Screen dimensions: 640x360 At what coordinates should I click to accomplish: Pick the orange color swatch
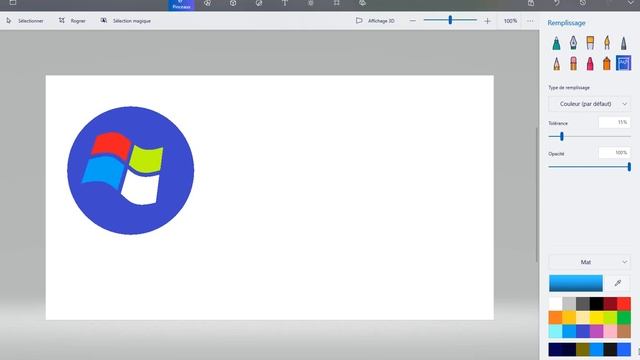[556, 318]
